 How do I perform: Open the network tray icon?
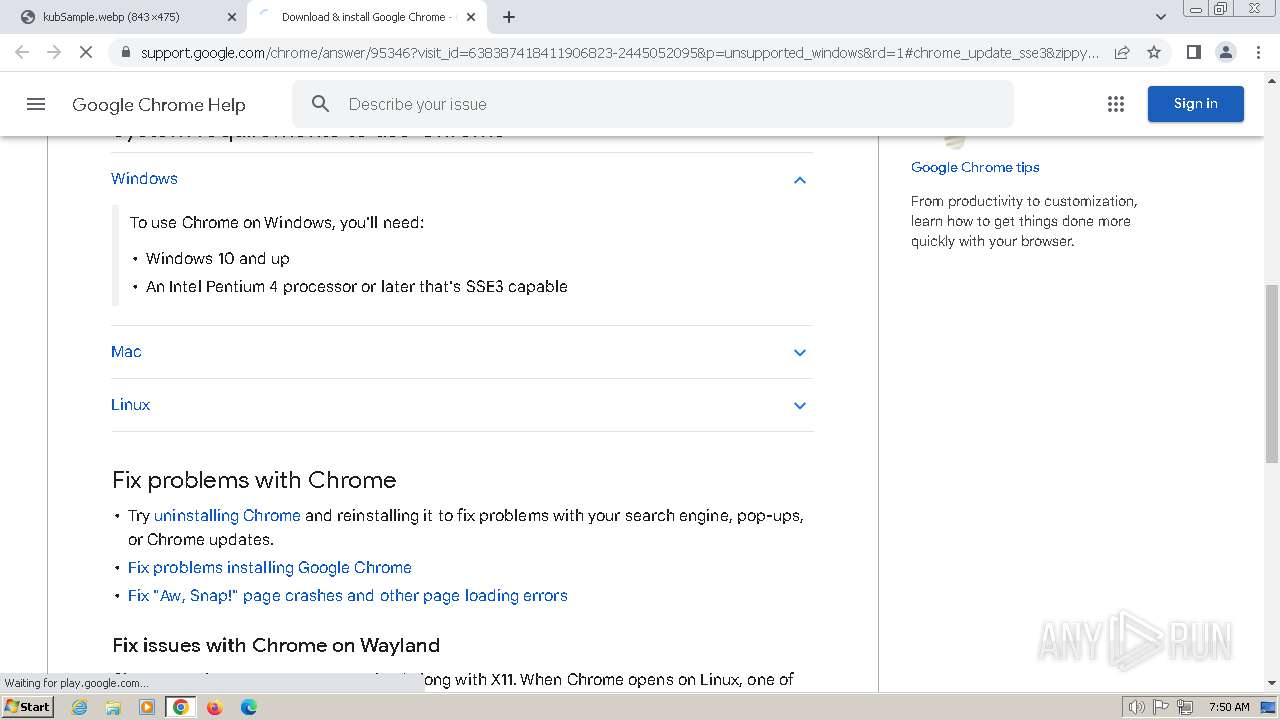pyautogui.click(x=1186, y=707)
